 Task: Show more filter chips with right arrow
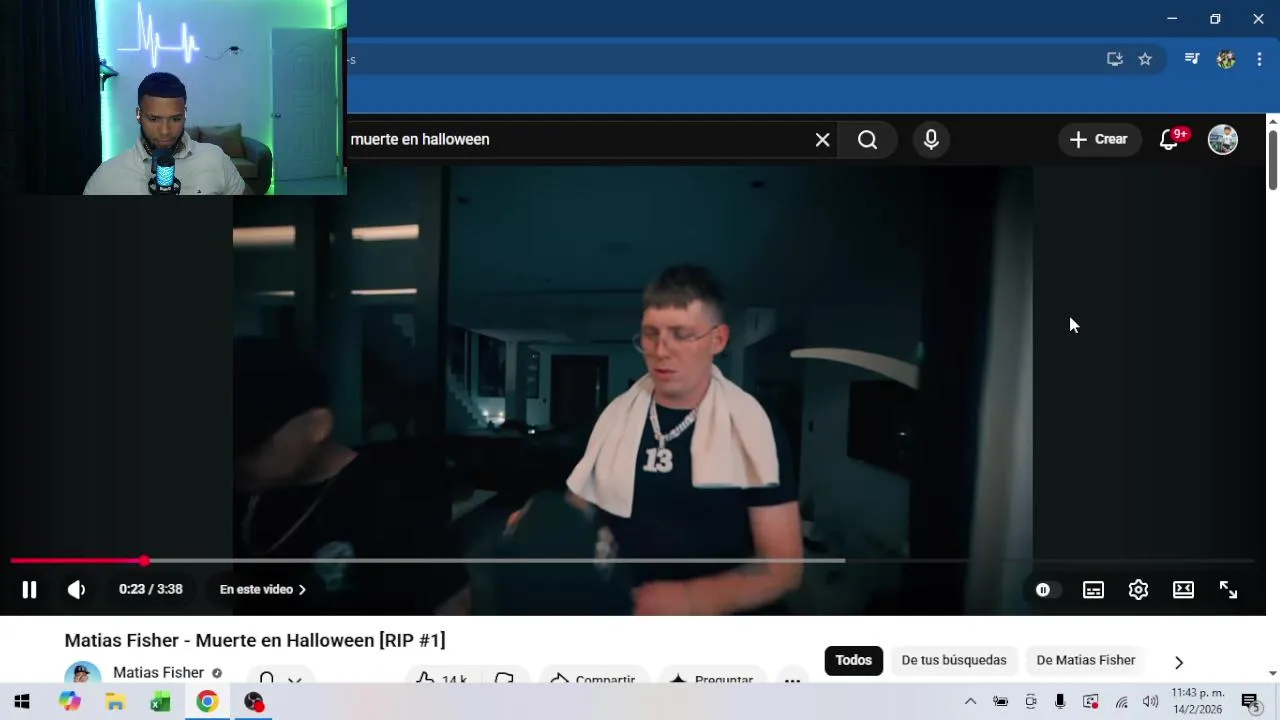[1178, 662]
